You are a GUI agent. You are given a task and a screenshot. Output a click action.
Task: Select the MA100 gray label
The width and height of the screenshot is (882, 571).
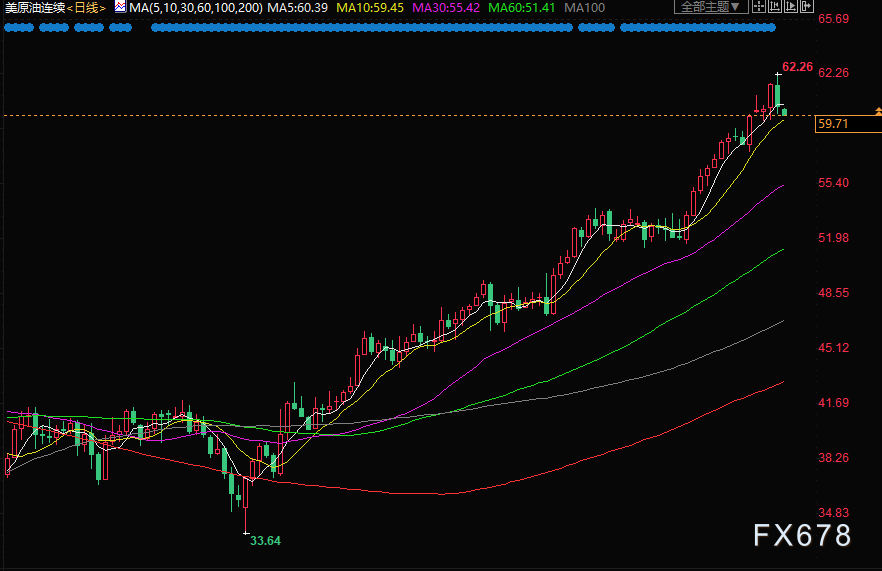coord(584,8)
